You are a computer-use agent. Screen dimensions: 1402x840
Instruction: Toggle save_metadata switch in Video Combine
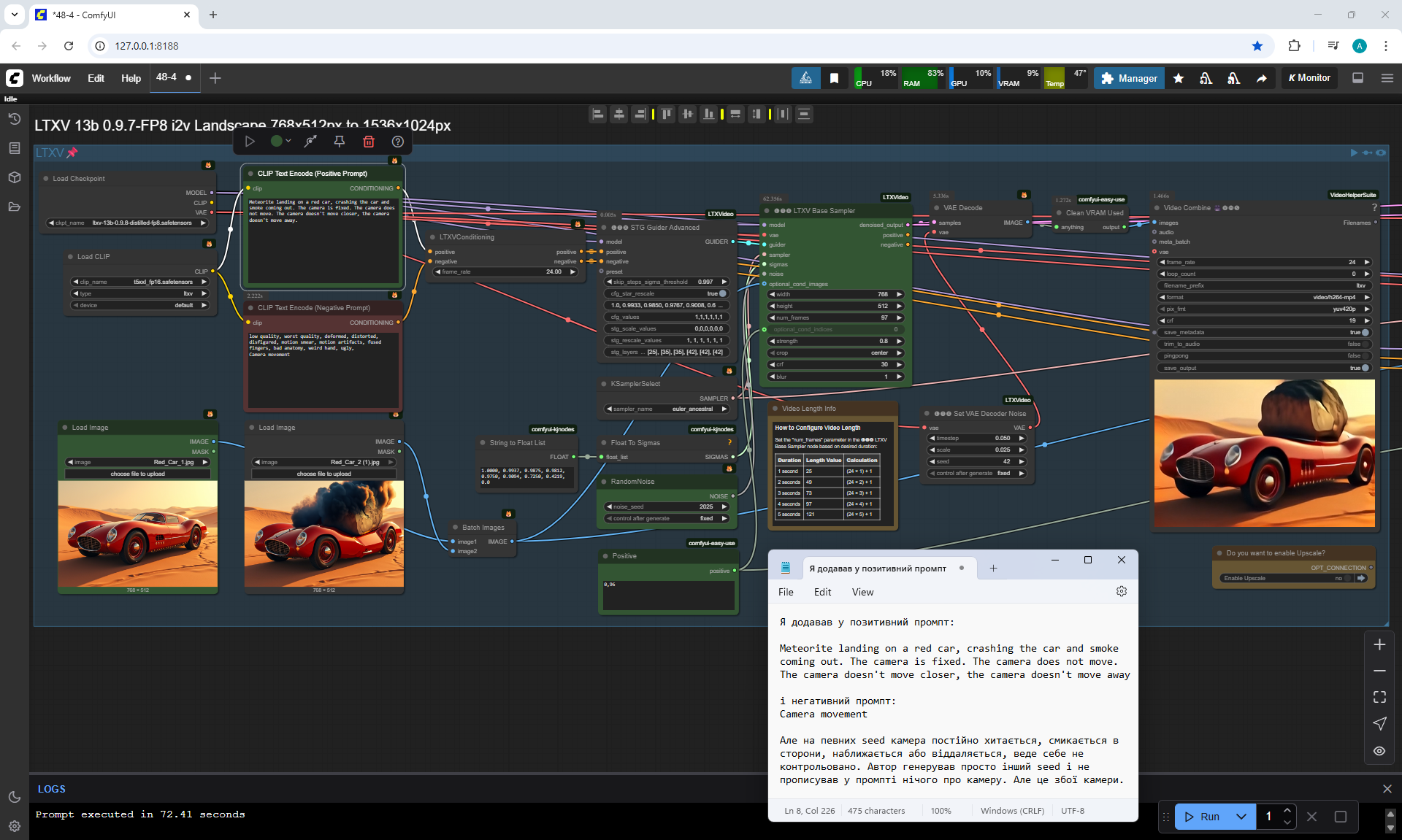click(x=1364, y=332)
